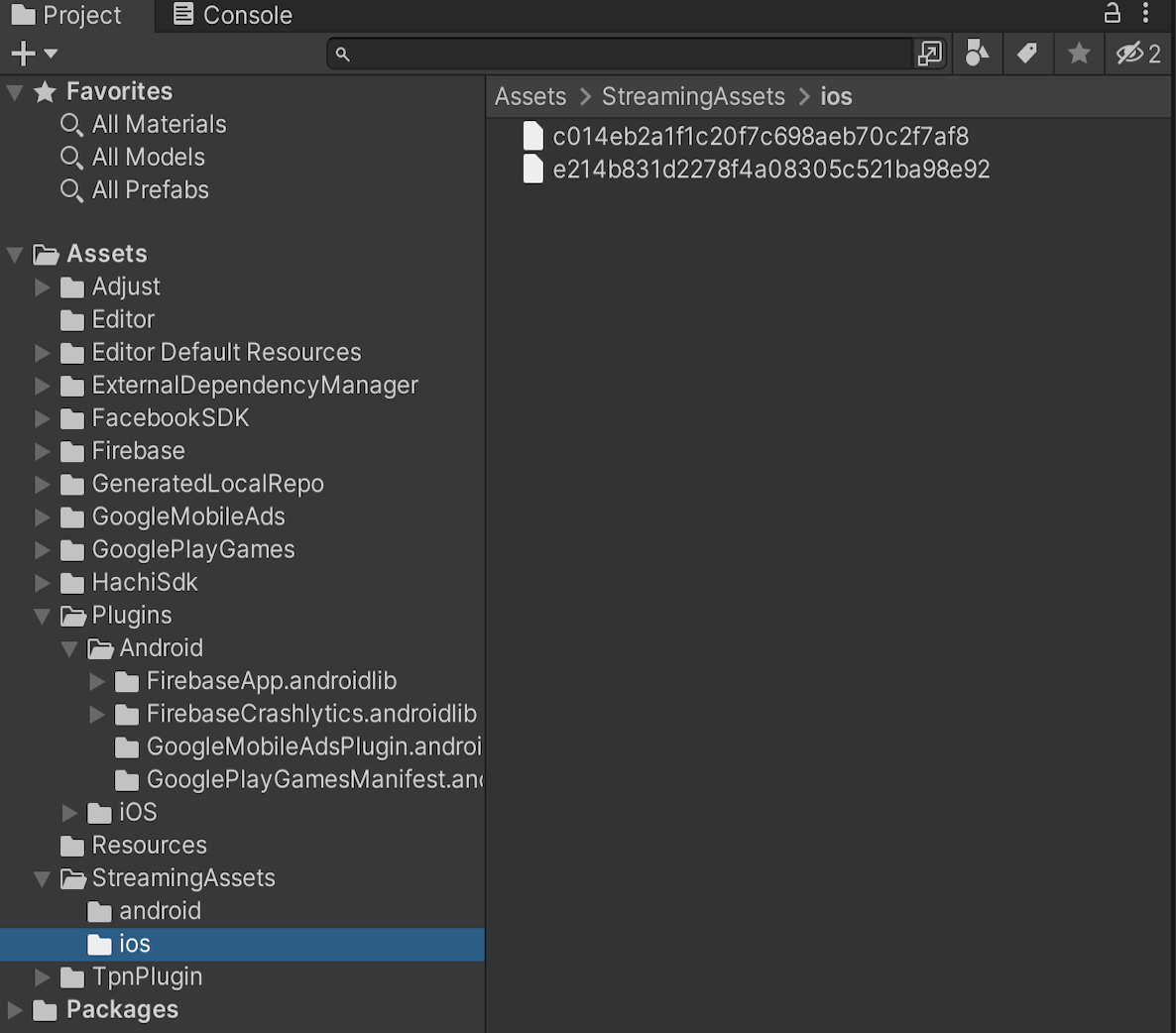Open the create dropdown arrow next to plus

(x=51, y=54)
